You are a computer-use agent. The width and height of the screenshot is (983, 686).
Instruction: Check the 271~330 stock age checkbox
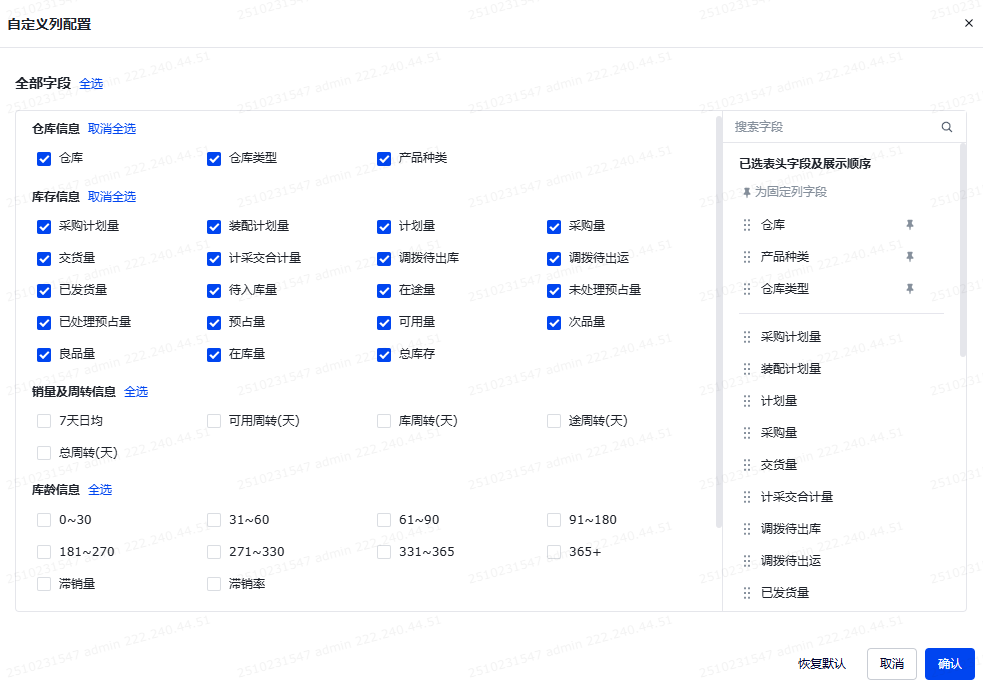(214, 552)
